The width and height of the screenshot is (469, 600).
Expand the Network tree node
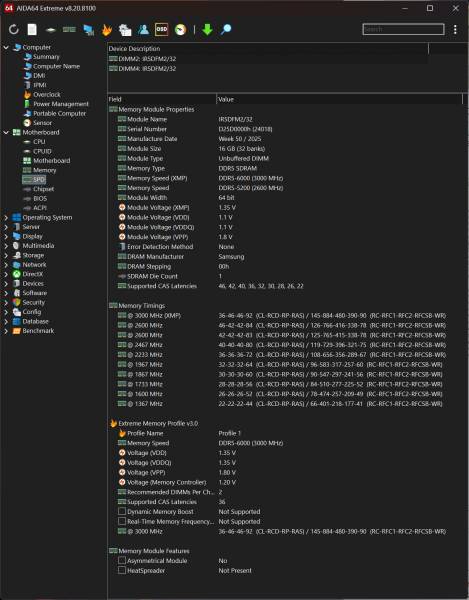pyautogui.click(x=6, y=265)
